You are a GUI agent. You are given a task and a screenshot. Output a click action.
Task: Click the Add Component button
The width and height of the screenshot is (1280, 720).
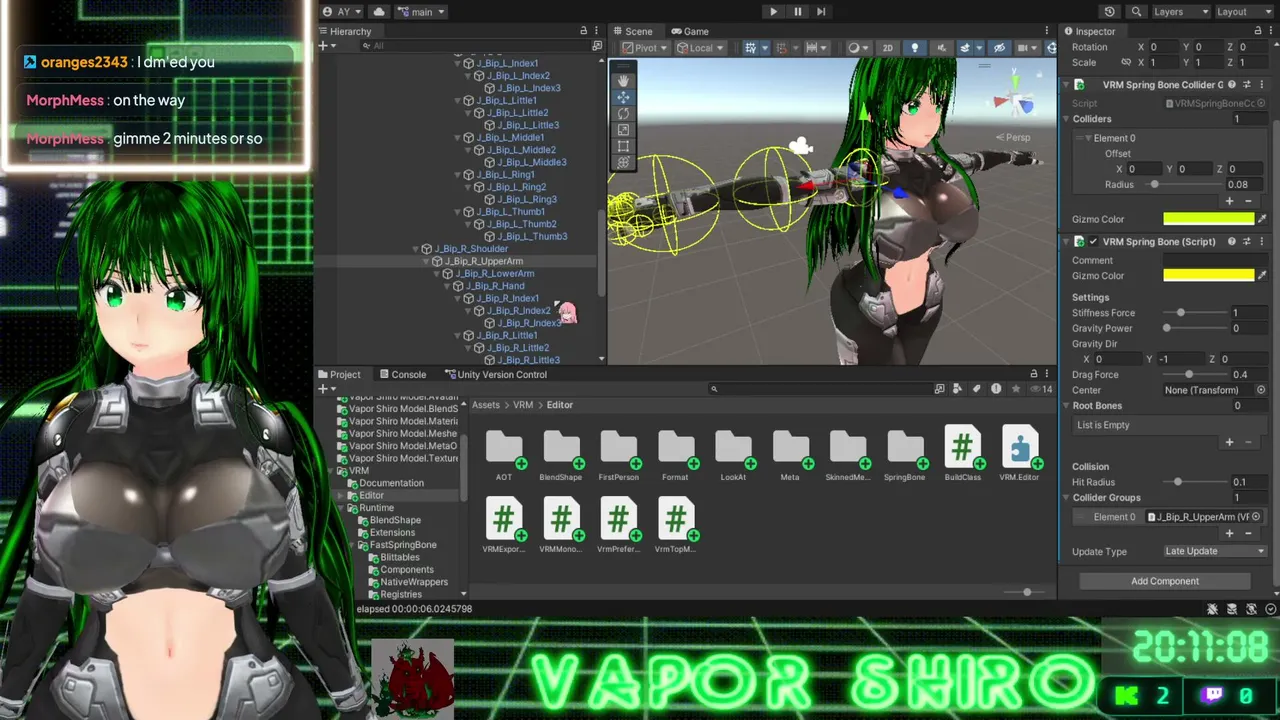(x=1165, y=581)
